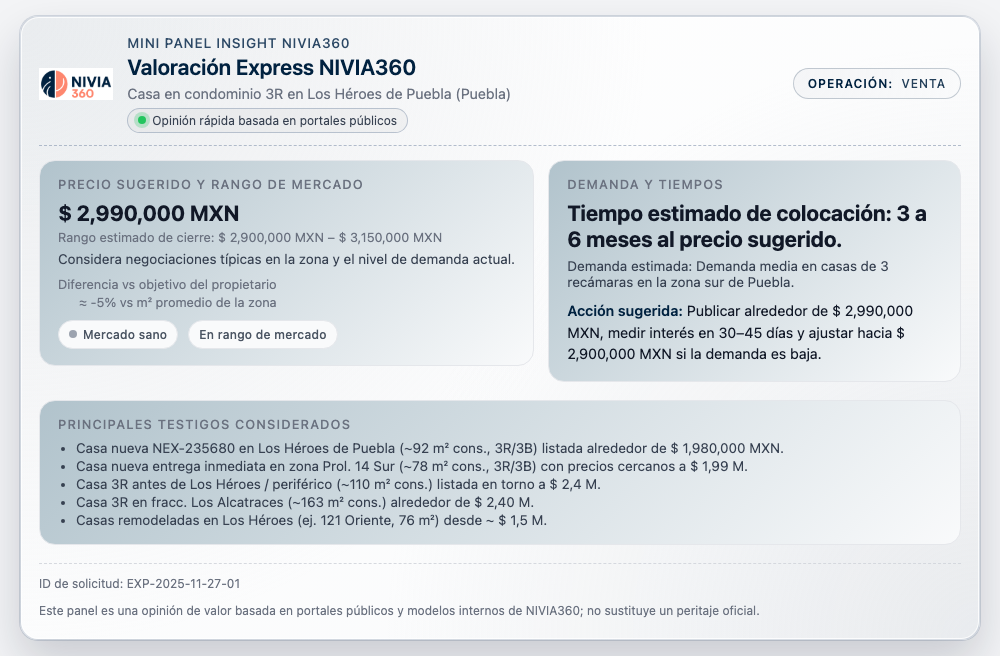Click the green status dot in the opinion badge
1000x656 pixels.
point(140,120)
